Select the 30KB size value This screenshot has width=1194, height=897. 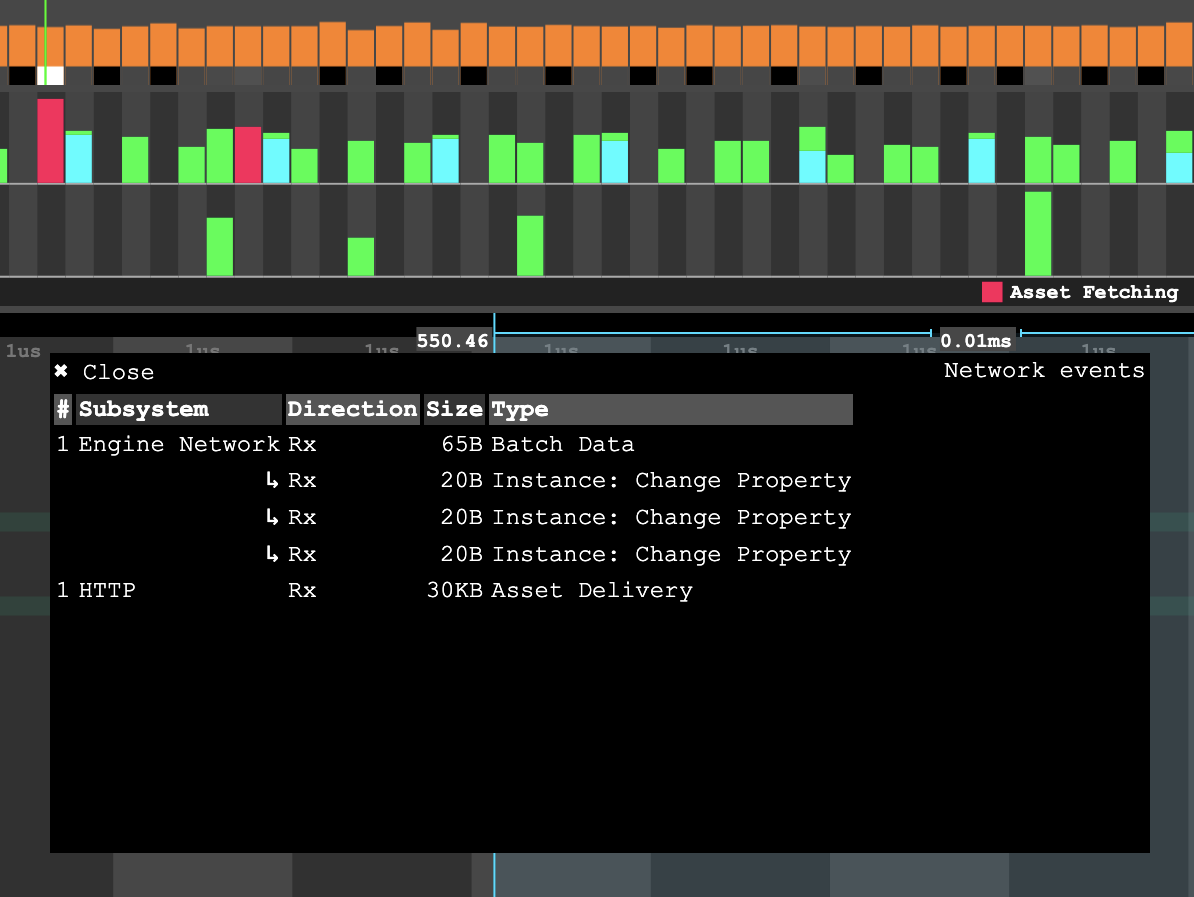(455, 590)
